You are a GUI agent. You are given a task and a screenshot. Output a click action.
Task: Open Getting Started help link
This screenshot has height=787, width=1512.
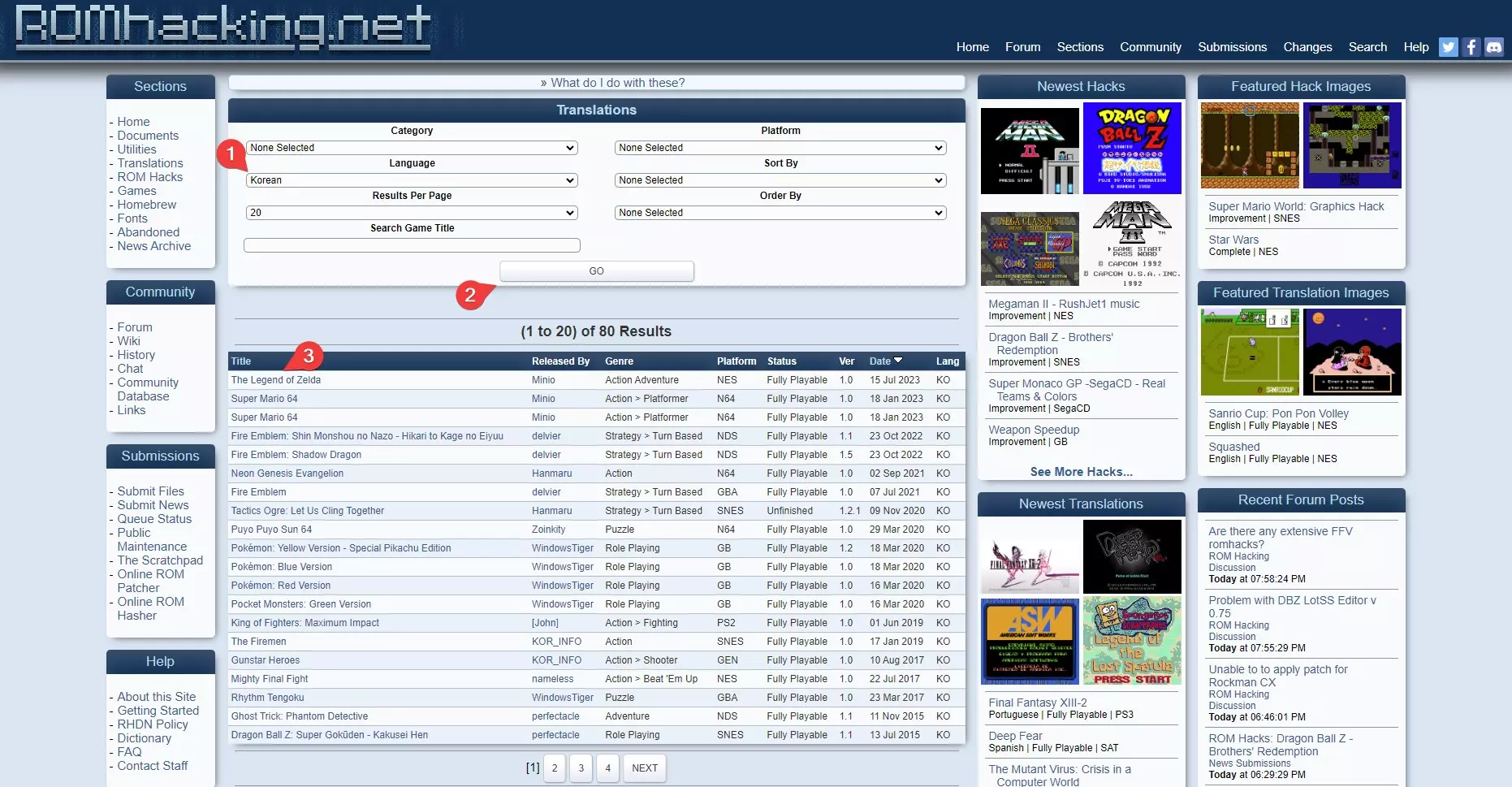click(158, 711)
